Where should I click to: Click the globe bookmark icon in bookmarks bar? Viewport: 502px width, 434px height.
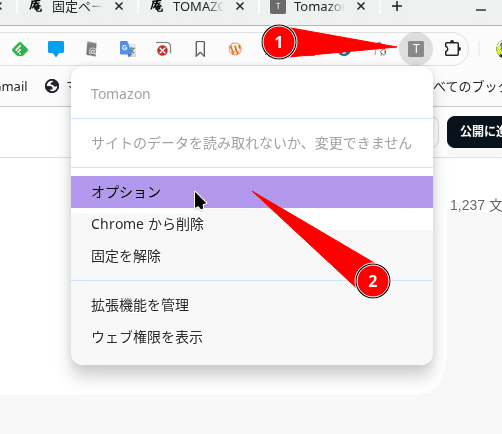click(52, 86)
